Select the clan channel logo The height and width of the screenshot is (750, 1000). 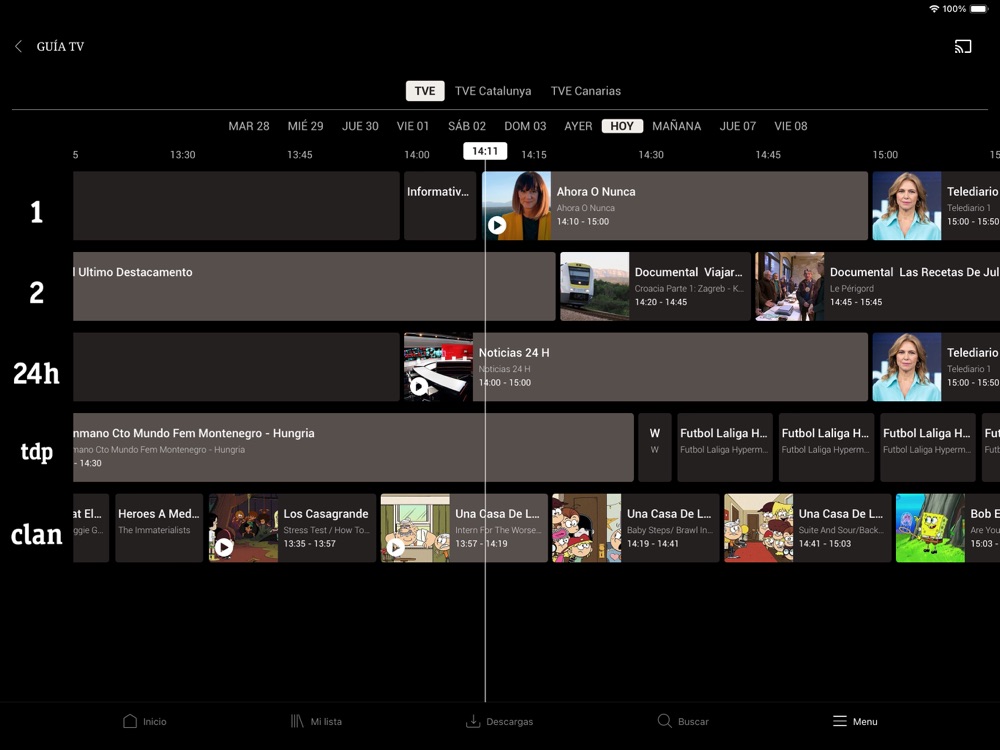point(36,534)
